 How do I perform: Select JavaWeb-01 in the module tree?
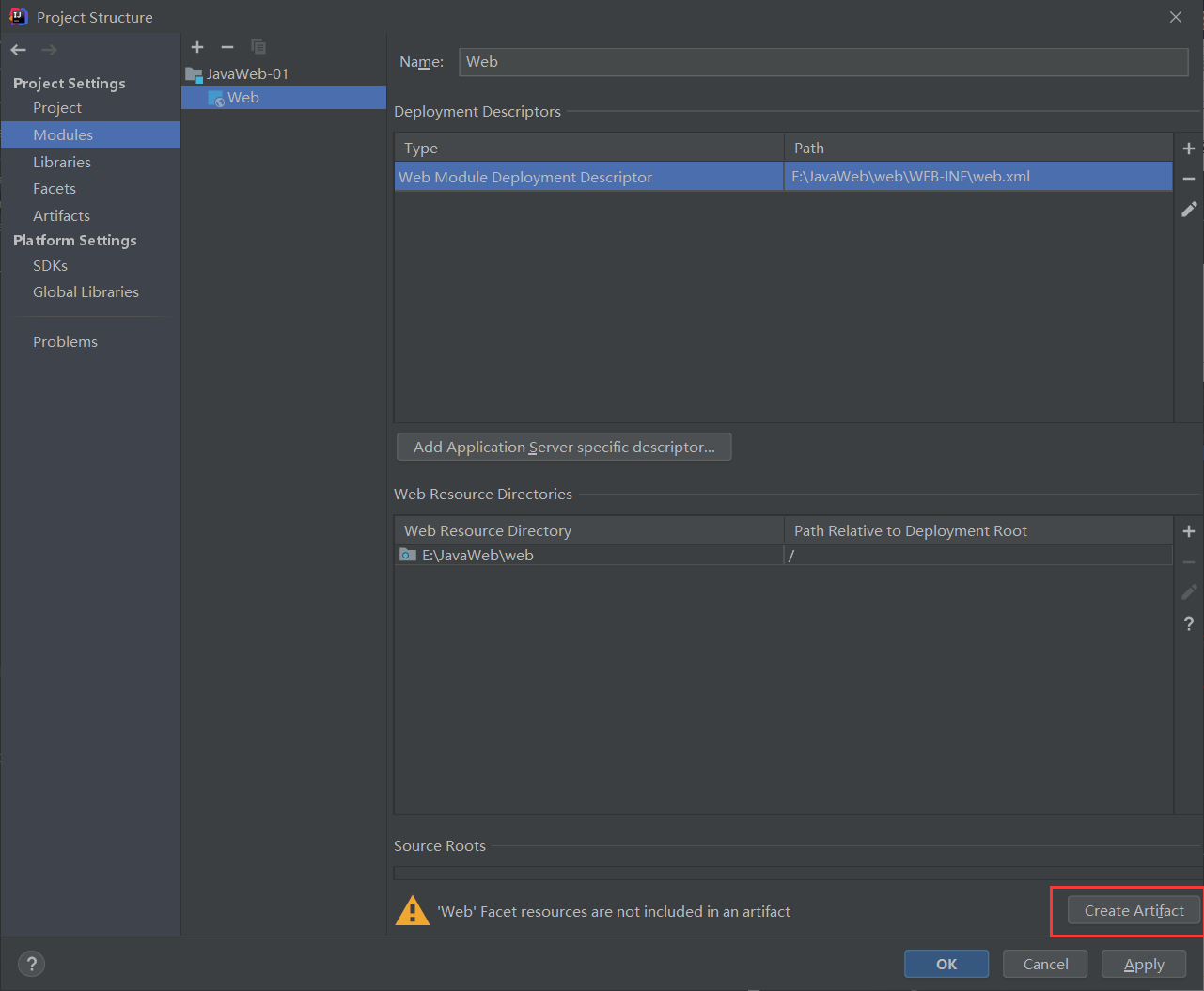point(249,73)
